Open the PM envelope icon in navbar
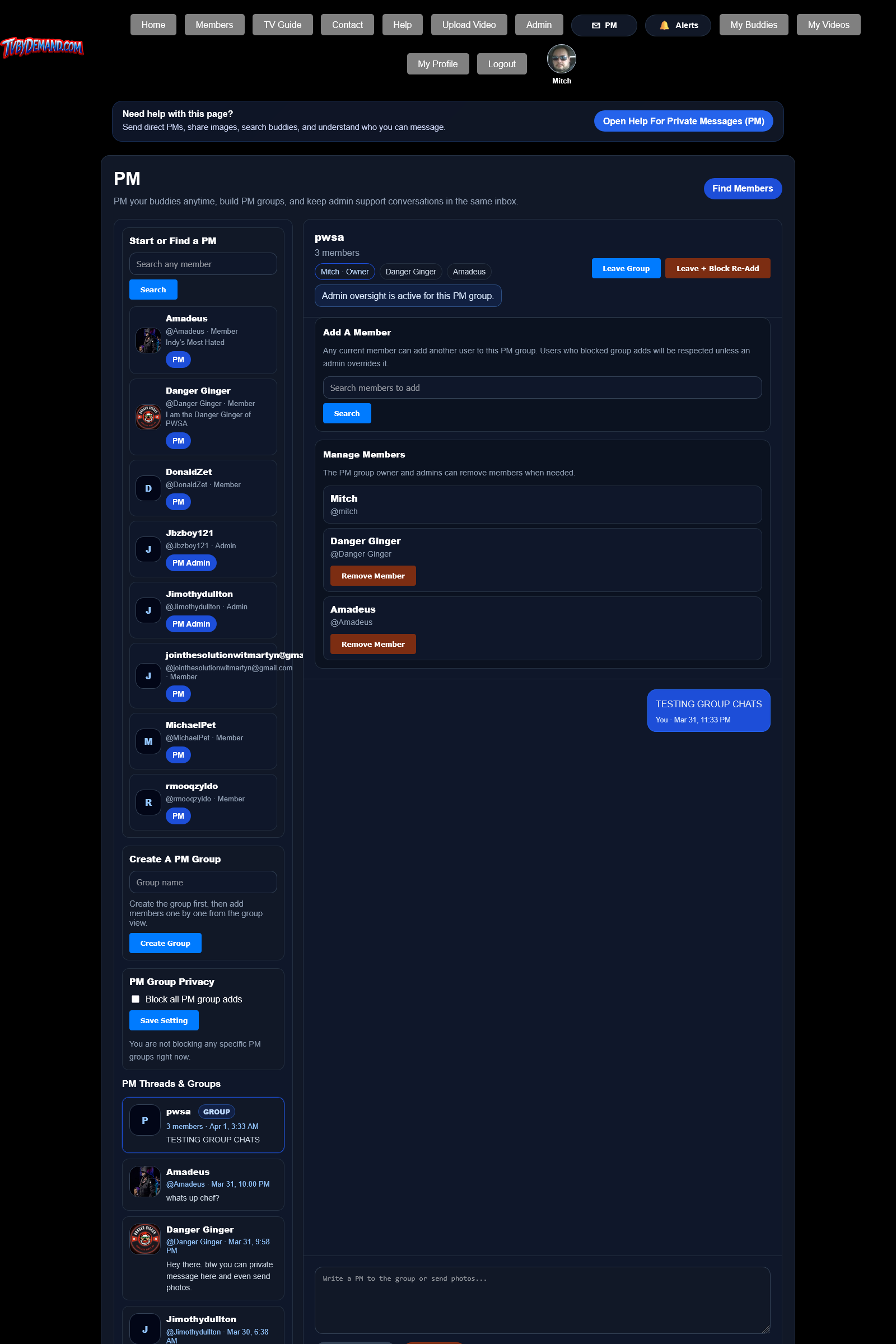Image resolution: width=896 pixels, height=1344 pixels. (x=595, y=25)
